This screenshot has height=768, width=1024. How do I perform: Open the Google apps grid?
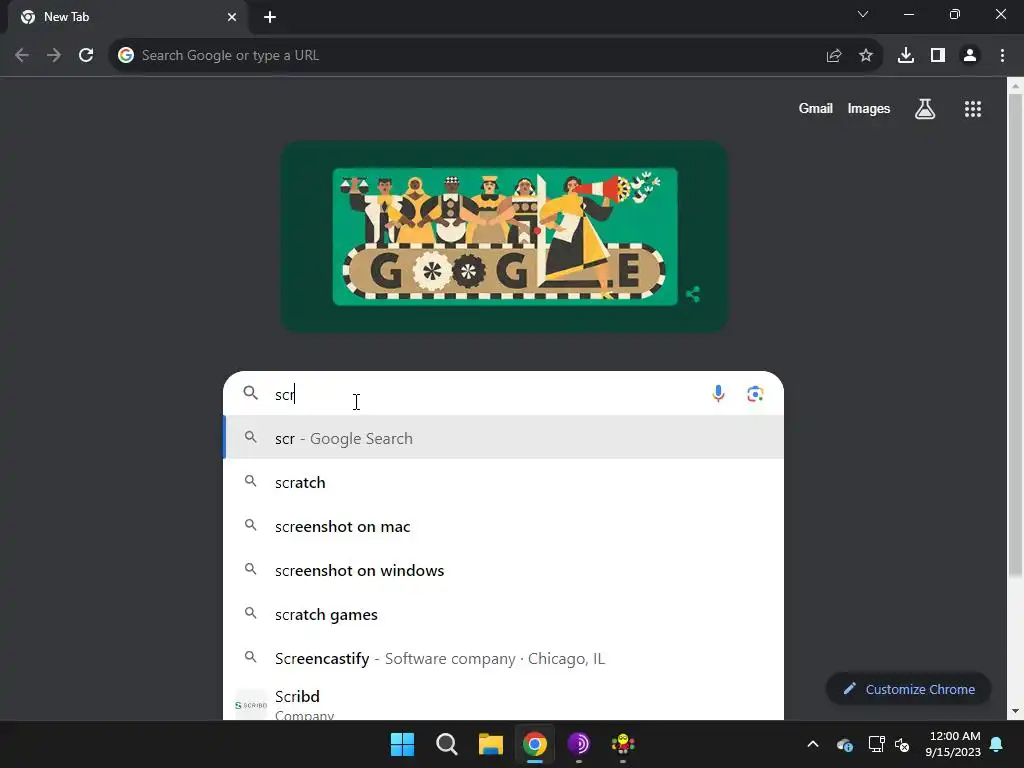[973, 109]
